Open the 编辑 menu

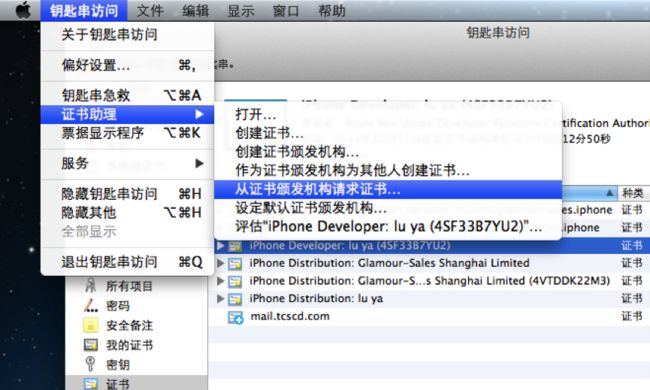coord(195,10)
